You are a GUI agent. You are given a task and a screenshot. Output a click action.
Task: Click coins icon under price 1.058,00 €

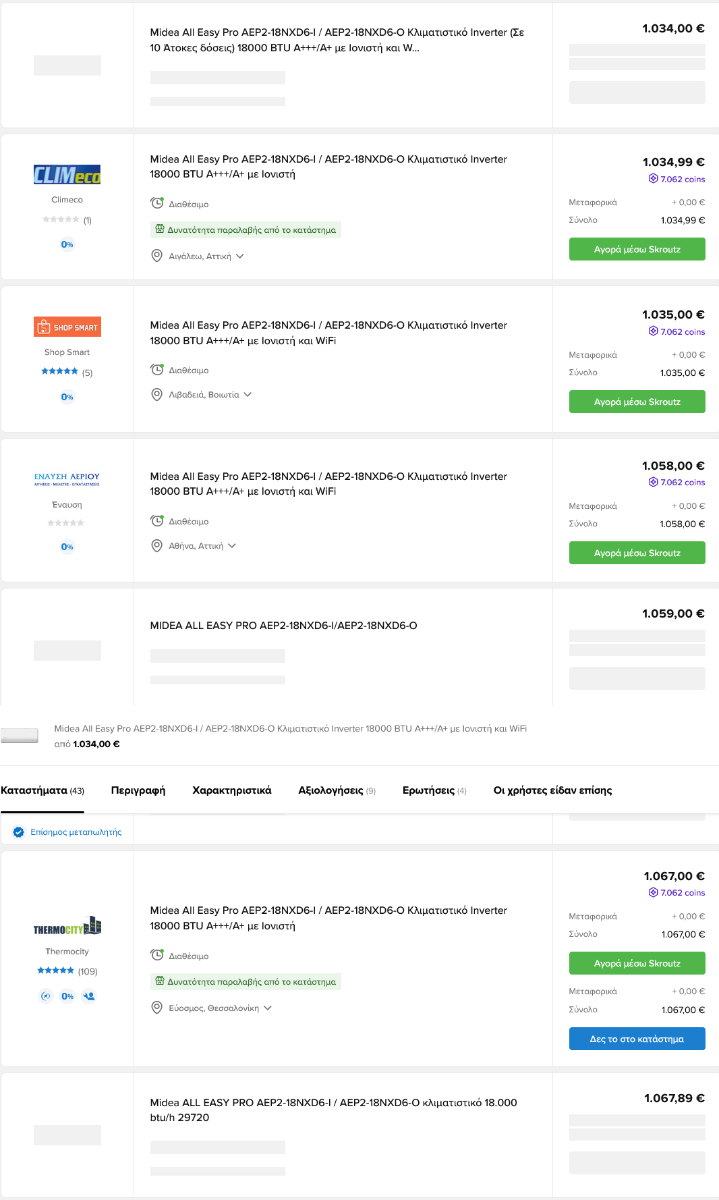(x=654, y=482)
